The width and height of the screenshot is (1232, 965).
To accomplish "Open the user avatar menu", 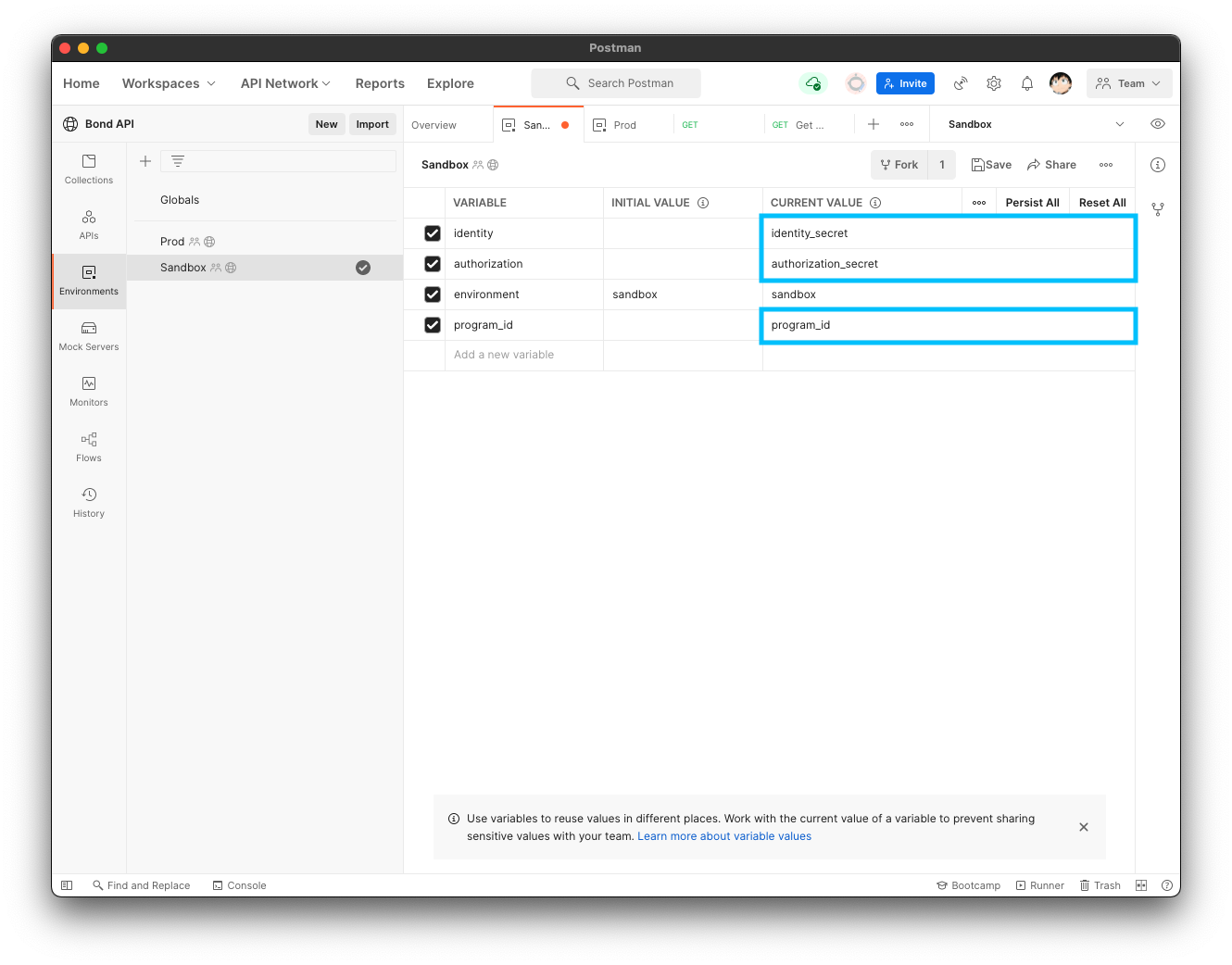I will coord(1061,83).
